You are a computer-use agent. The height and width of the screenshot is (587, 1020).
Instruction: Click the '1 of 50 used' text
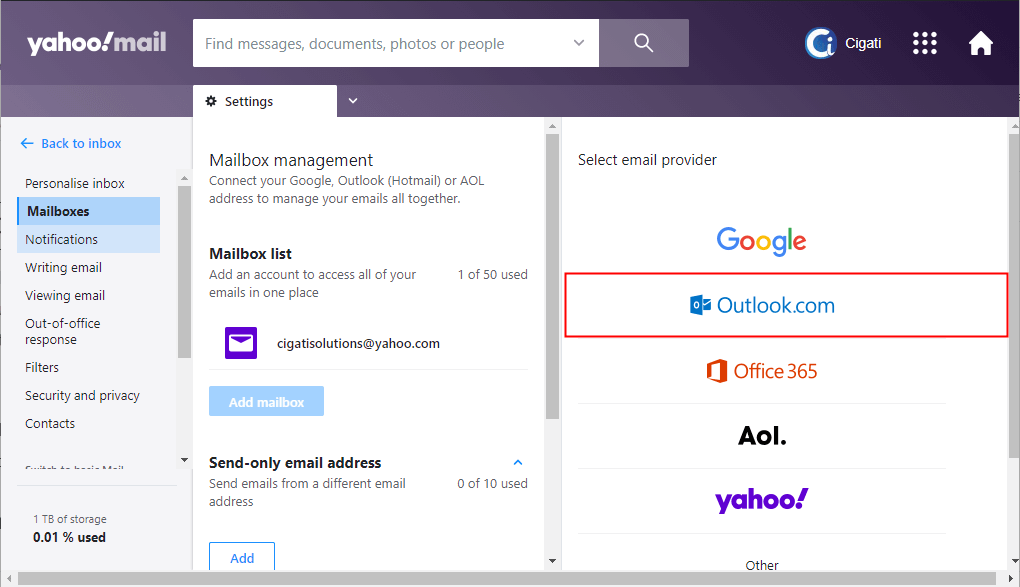click(x=492, y=275)
